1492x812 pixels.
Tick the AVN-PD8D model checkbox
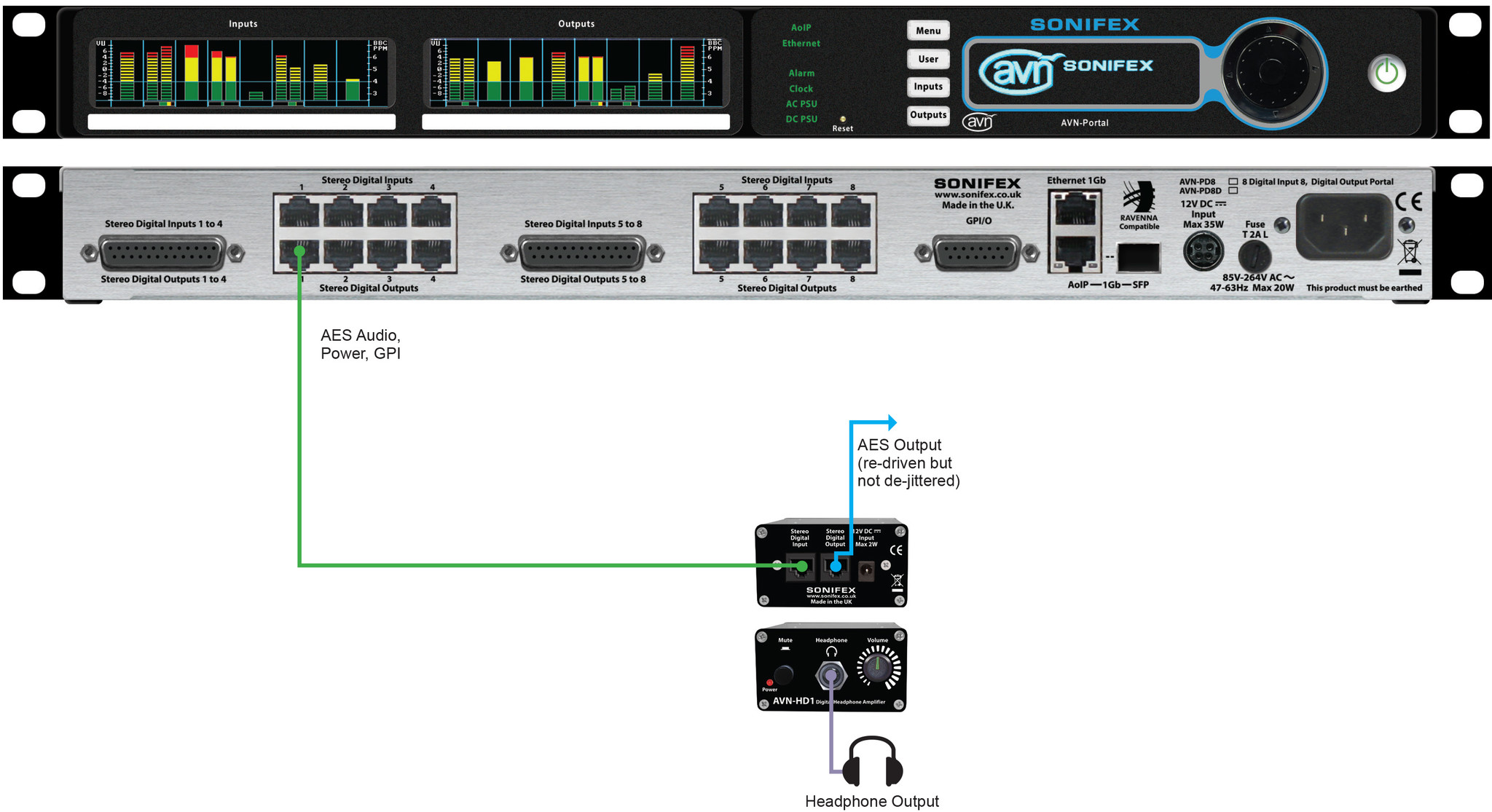(1233, 191)
